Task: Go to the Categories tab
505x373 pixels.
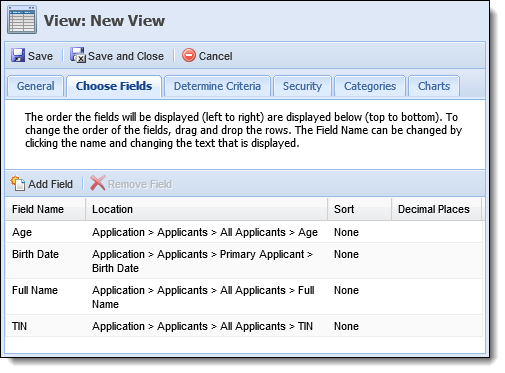Action: pos(370,86)
